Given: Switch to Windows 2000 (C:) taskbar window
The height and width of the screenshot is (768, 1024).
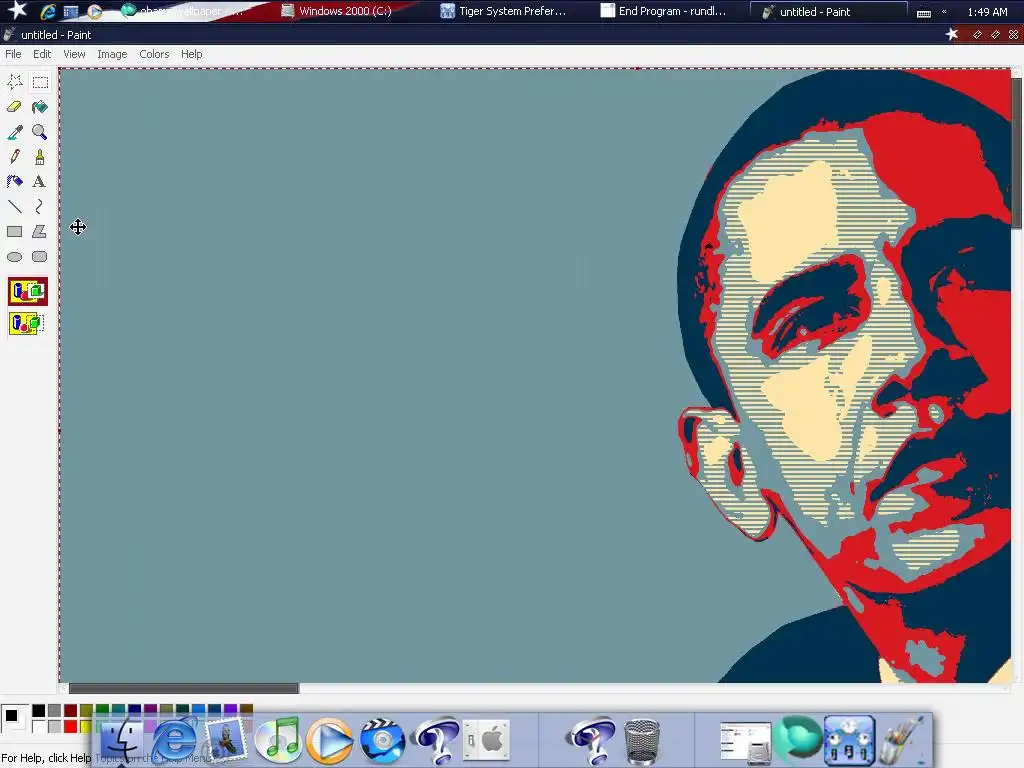Looking at the screenshot, I should click(x=337, y=10).
